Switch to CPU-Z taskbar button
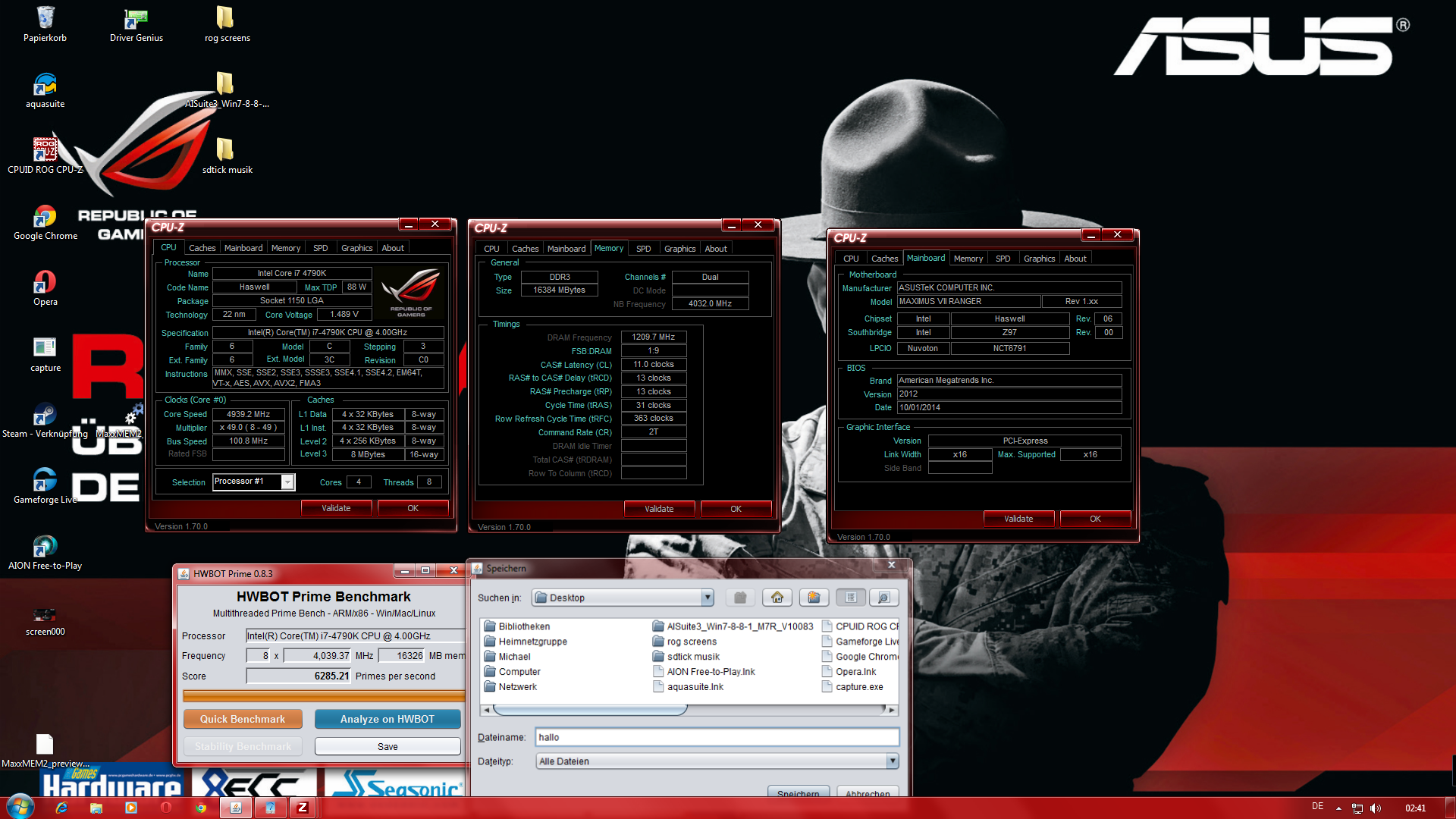Screen dimensions: 1456x819 click(303, 808)
